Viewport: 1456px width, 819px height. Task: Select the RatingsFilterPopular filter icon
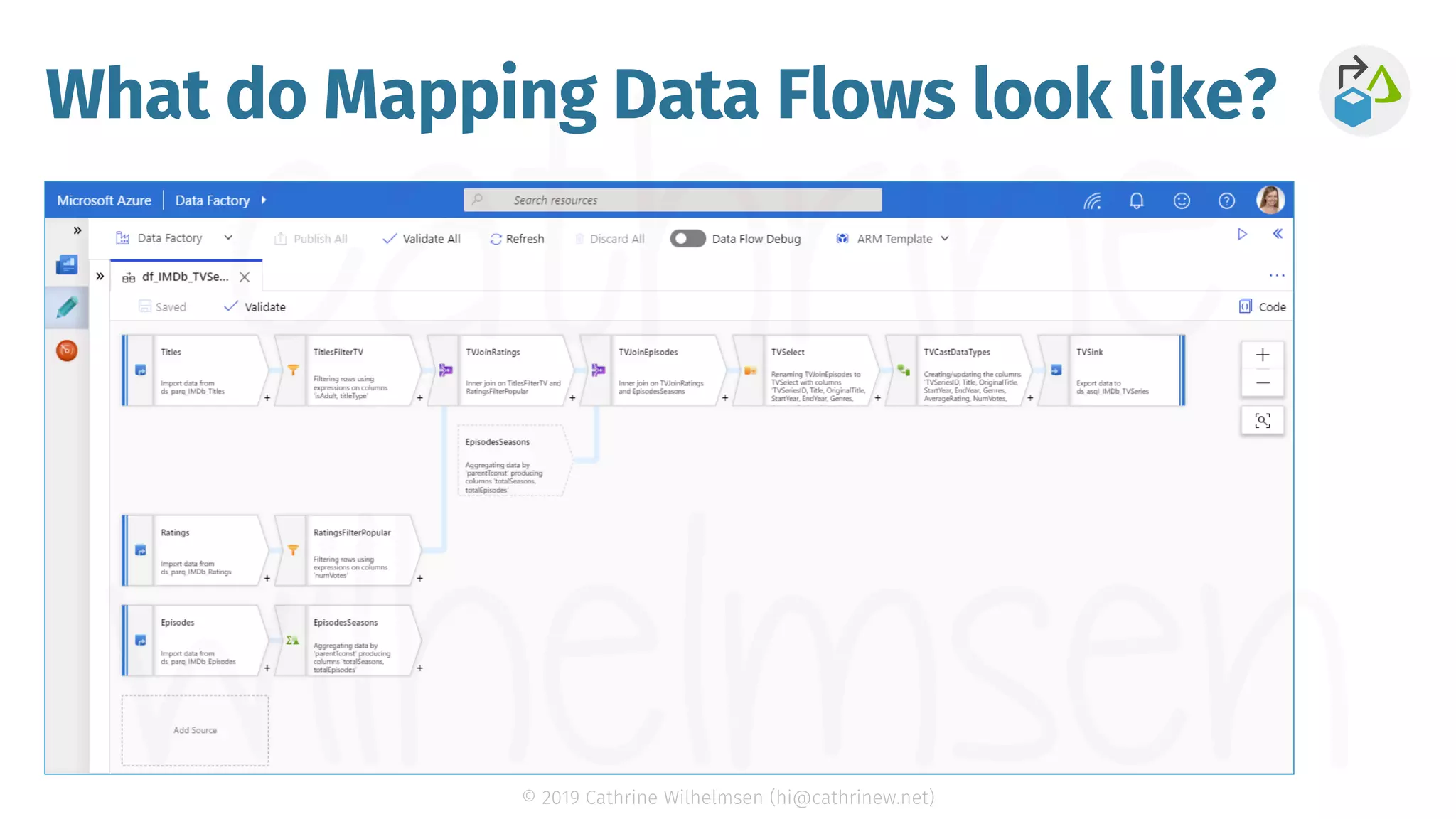click(293, 550)
